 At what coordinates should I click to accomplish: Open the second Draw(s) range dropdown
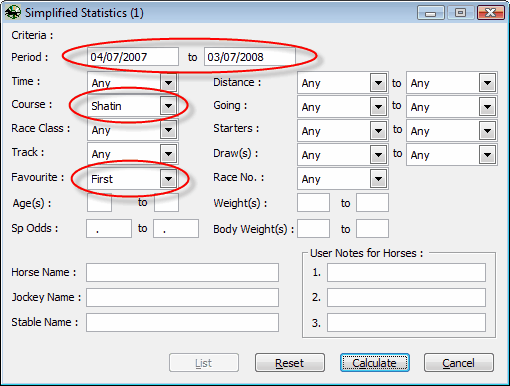452,155
